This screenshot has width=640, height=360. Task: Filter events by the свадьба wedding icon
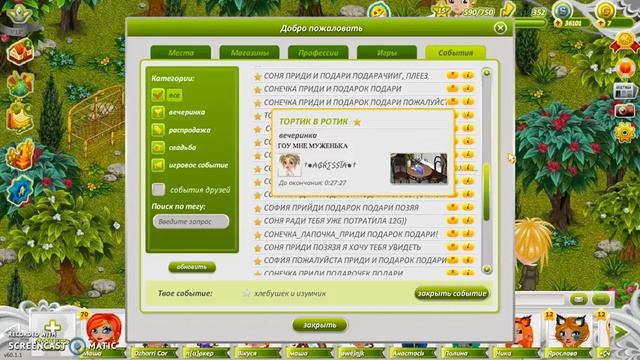(158, 147)
